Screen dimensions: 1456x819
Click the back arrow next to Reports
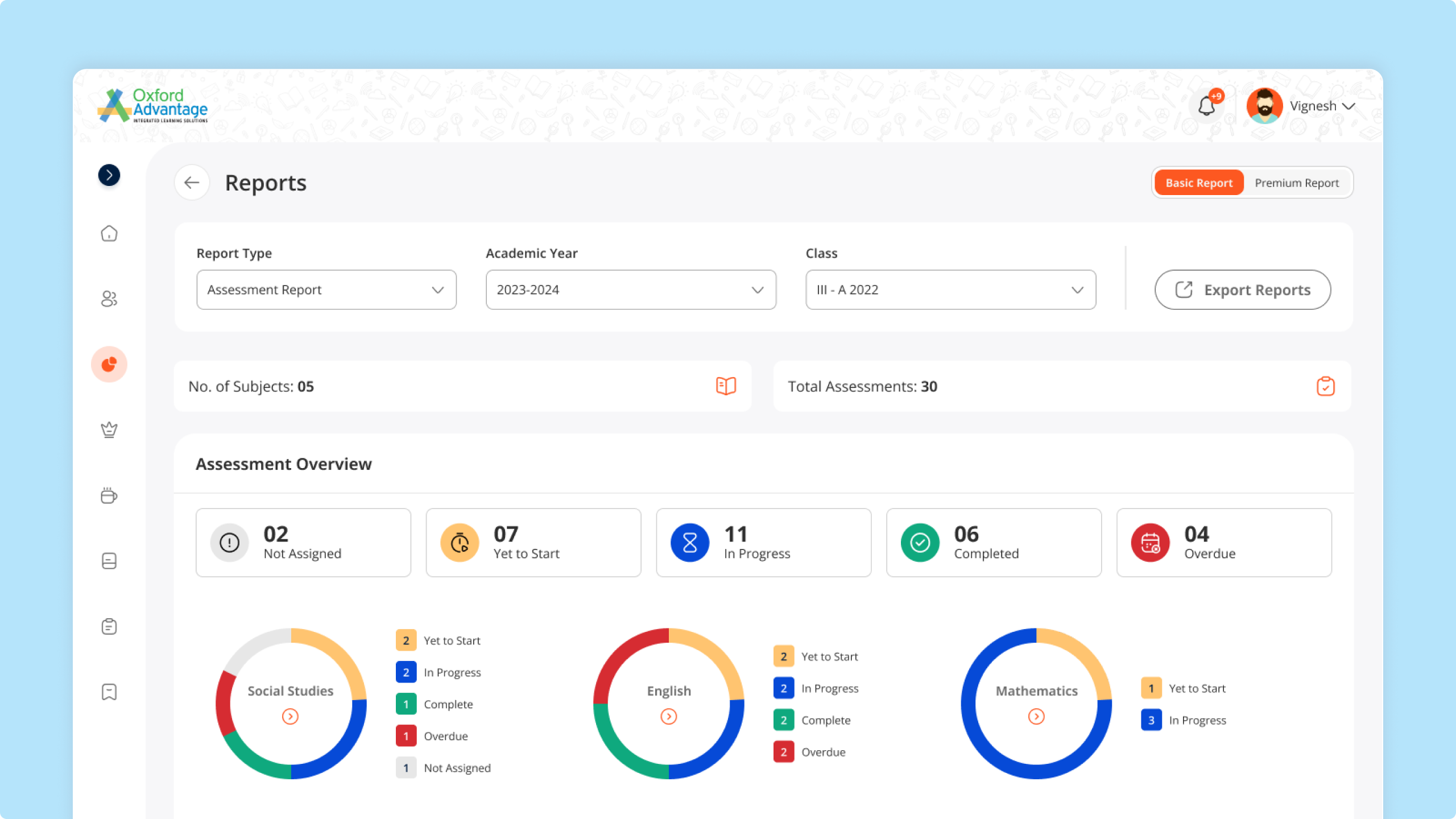pyautogui.click(x=192, y=183)
